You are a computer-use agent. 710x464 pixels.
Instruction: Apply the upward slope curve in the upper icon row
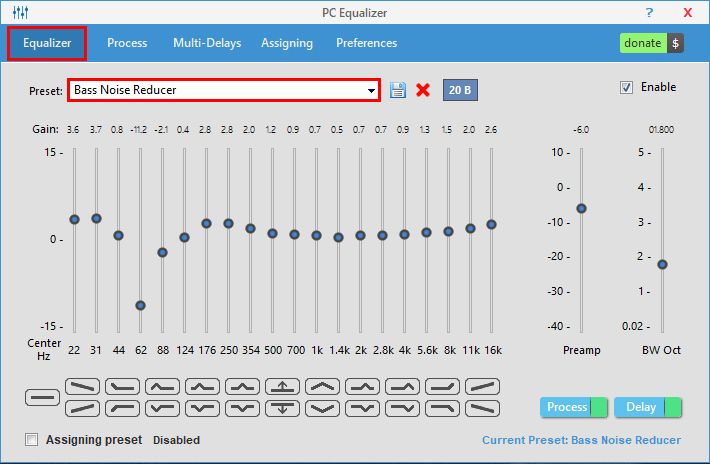482,387
